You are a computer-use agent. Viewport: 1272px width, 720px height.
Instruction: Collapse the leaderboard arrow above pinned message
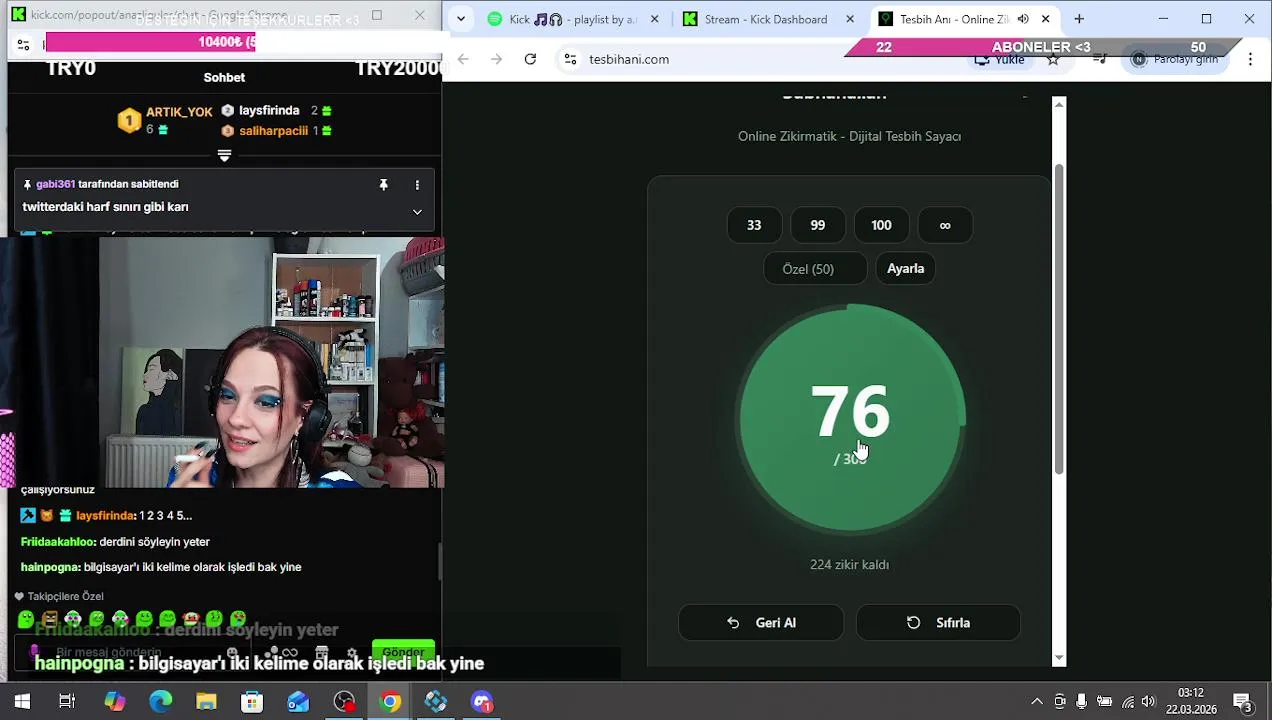click(224, 155)
